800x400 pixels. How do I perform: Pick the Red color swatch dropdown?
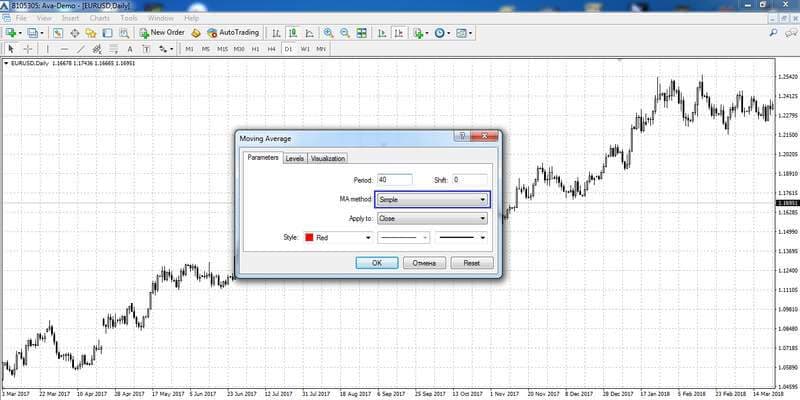pyautogui.click(x=338, y=237)
